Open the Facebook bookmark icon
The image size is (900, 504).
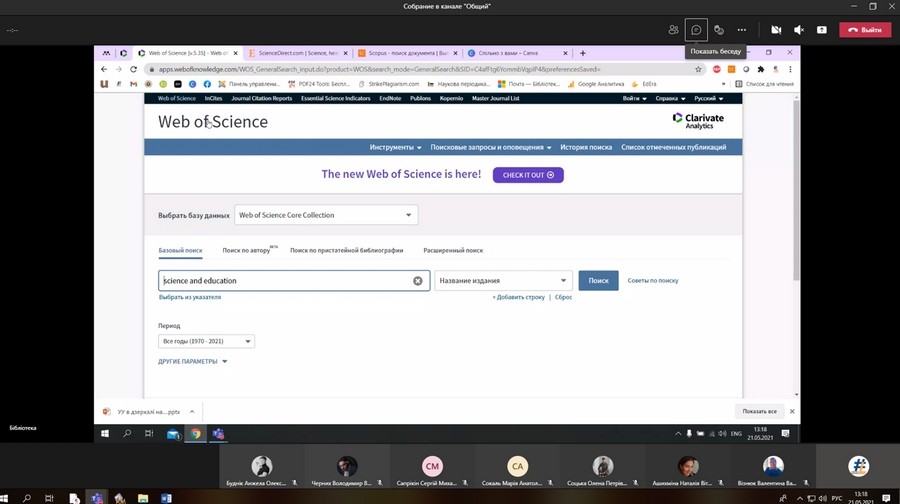point(207,84)
